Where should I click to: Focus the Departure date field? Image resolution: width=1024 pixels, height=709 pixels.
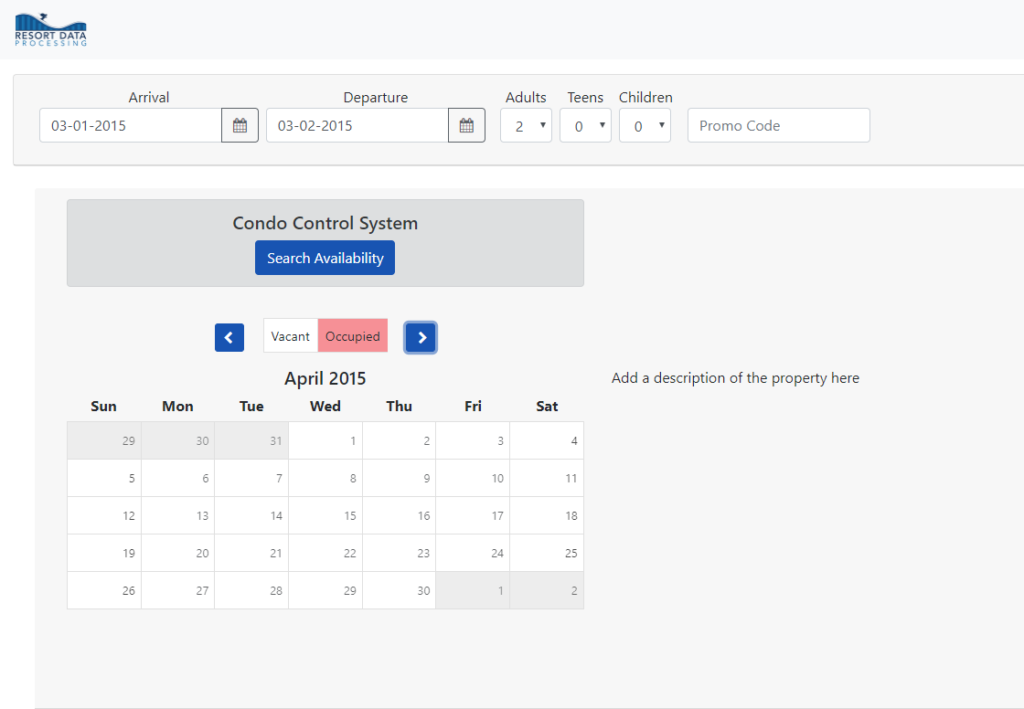pyautogui.click(x=357, y=125)
